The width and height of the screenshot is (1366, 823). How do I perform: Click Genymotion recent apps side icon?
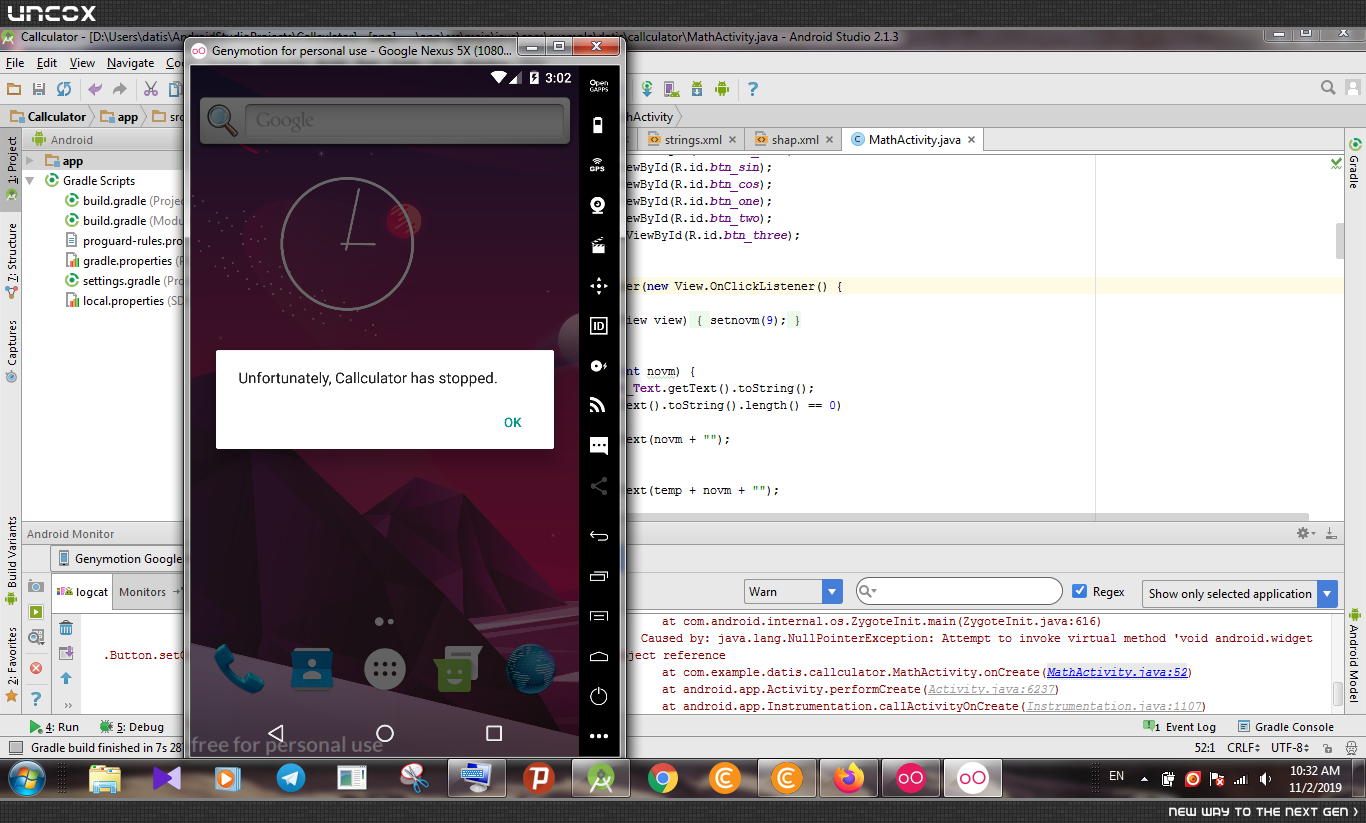(x=598, y=576)
